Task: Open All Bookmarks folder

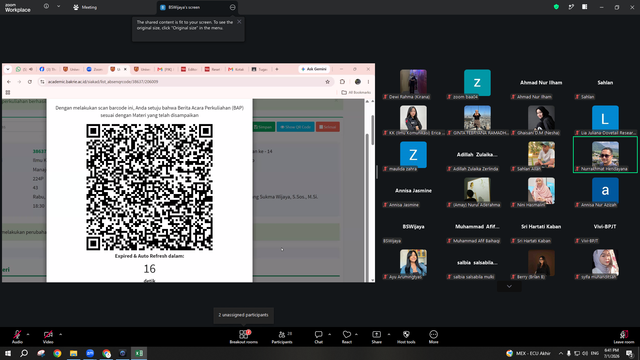Action: 356,93
